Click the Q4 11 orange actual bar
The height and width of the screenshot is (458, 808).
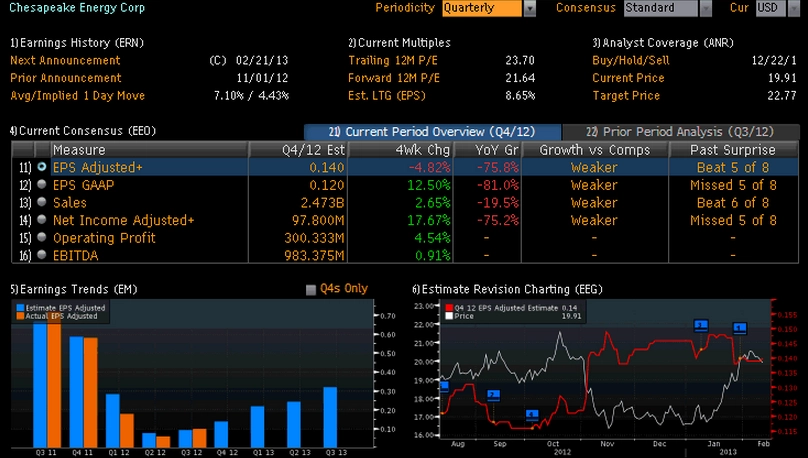coord(91,393)
